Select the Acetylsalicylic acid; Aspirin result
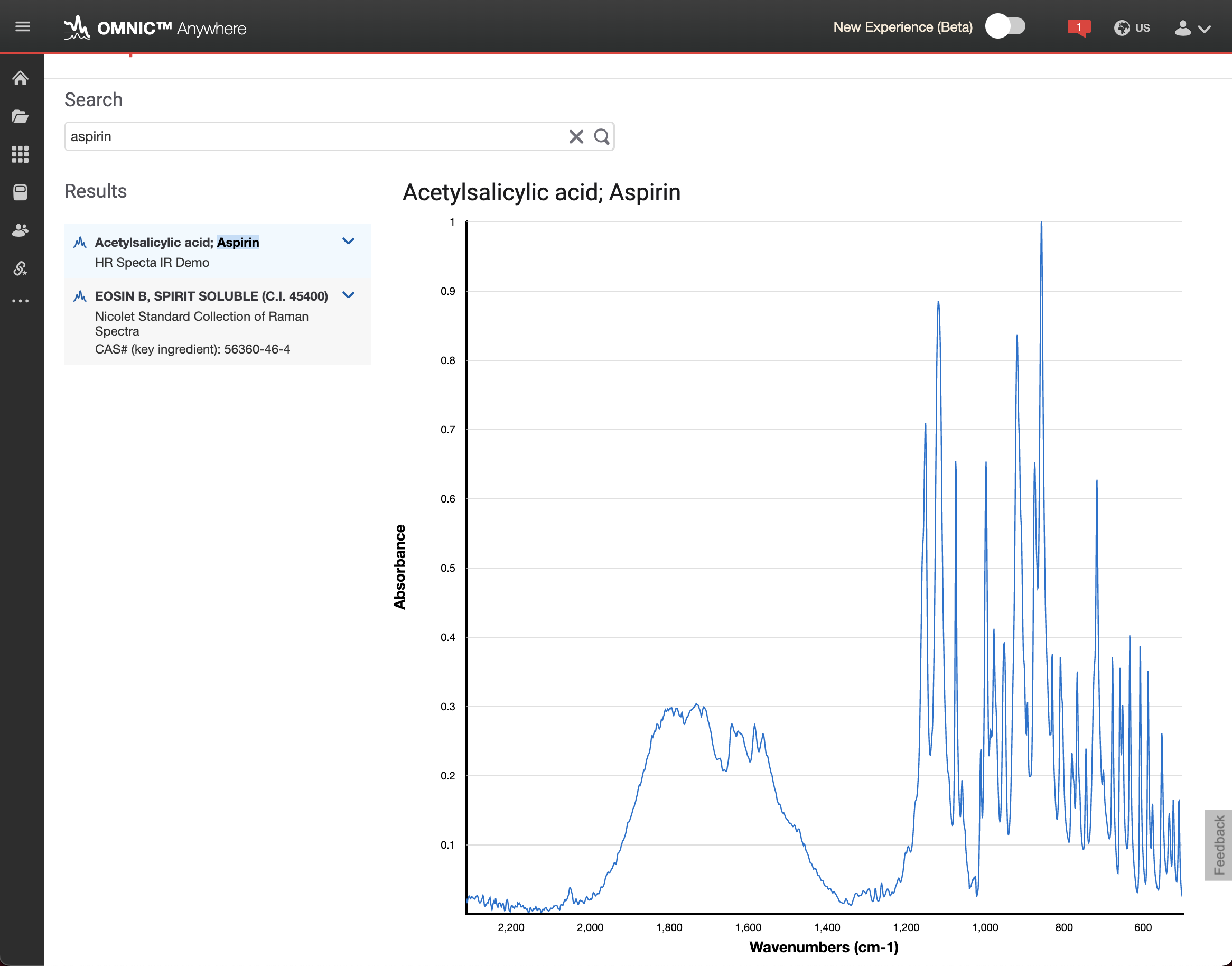 [x=177, y=243]
